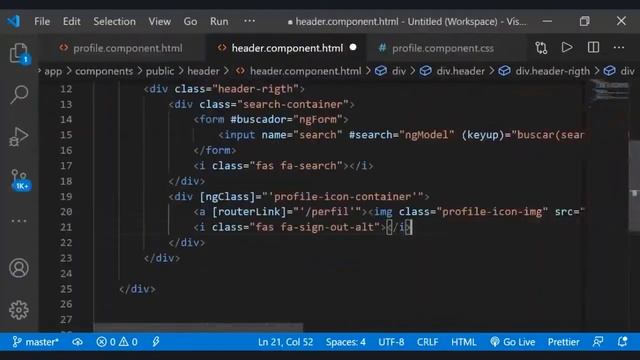The image size is (640, 360).
Task: Open Run and Debug view
Action: pyautogui.click(x=19, y=136)
